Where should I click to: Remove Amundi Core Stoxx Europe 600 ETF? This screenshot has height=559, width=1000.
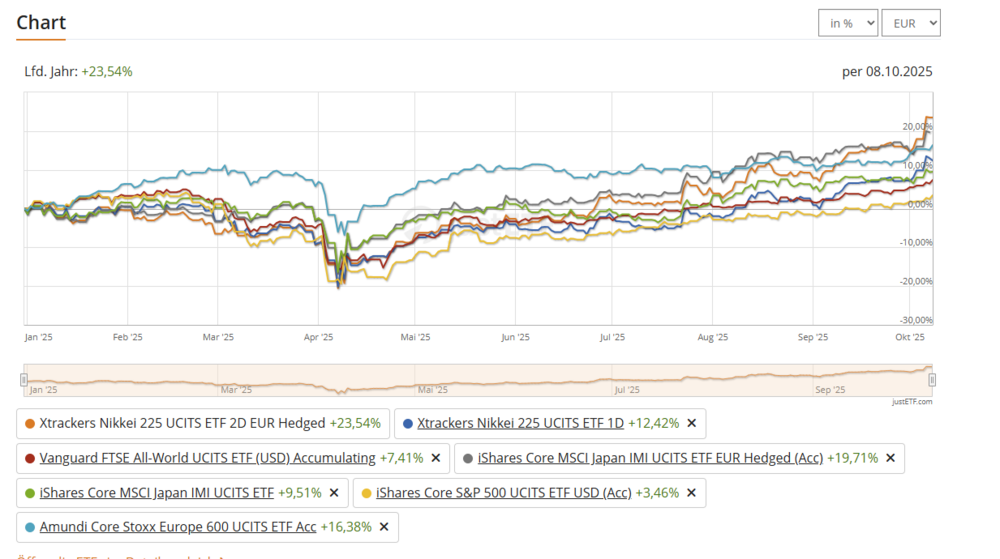(x=383, y=526)
